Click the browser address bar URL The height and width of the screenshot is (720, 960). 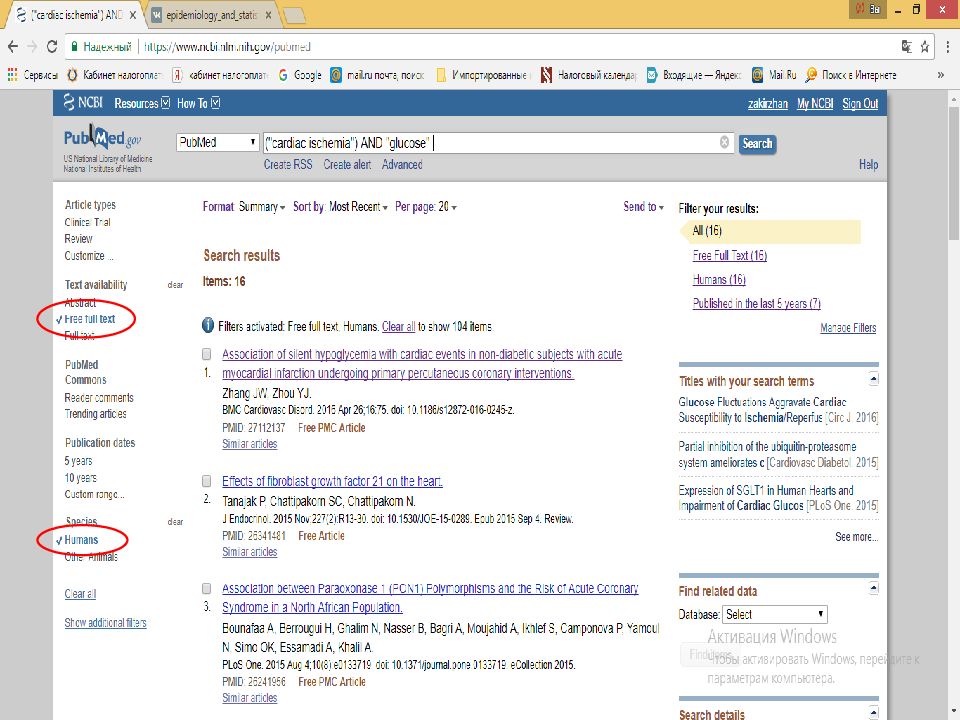pyautogui.click(x=228, y=47)
